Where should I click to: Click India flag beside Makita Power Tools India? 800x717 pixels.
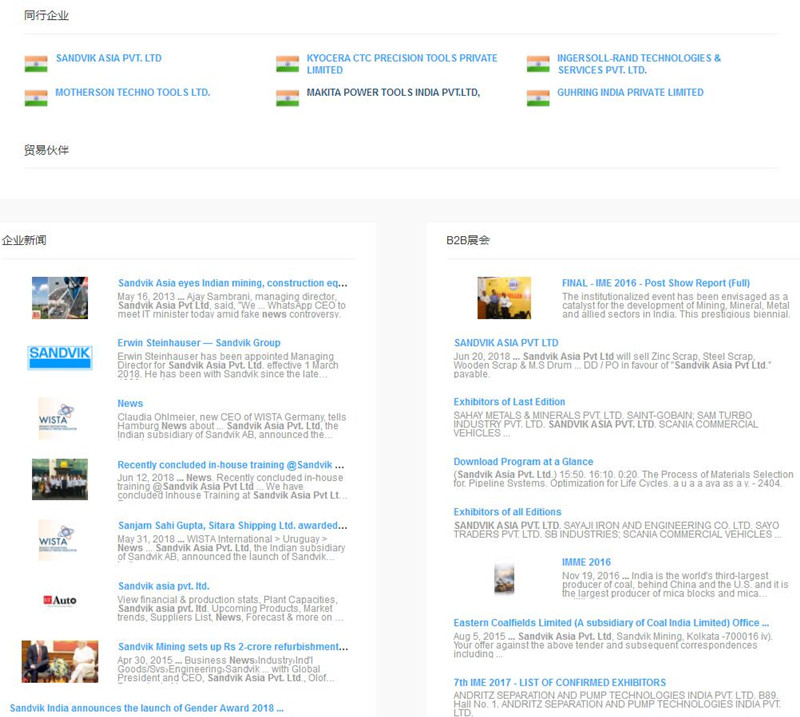(287, 98)
